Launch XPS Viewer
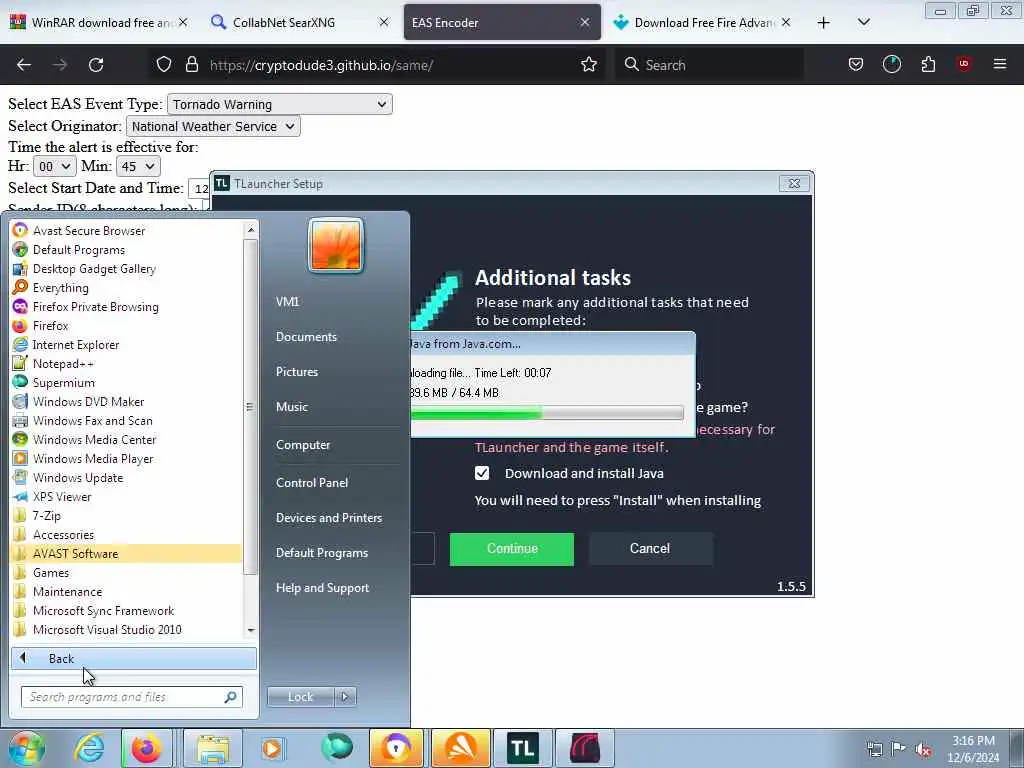The width and height of the screenshot is (1024, 768). pyautogui.click(x=61, y=496)
